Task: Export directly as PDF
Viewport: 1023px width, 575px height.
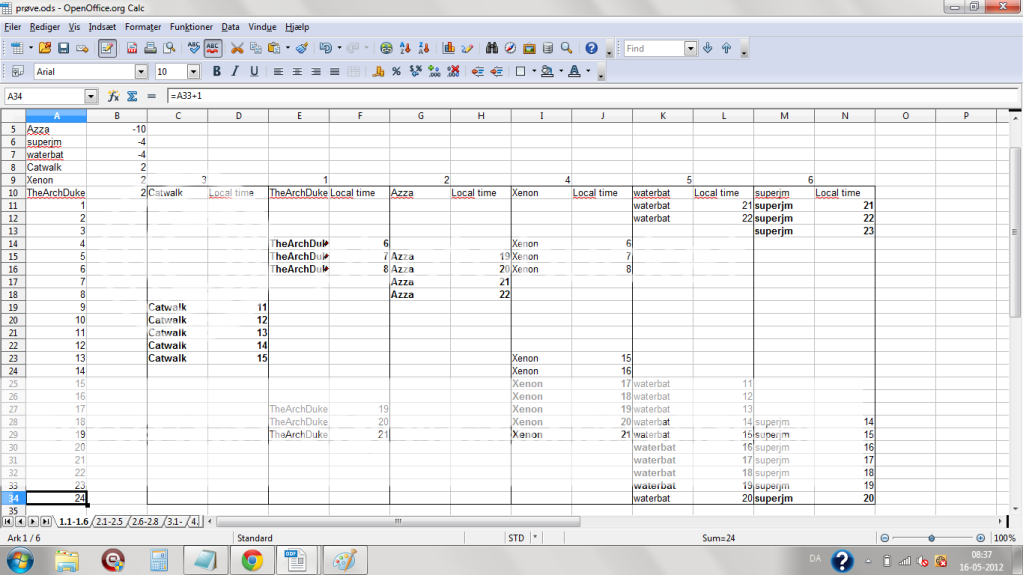Action: (132, 48)
